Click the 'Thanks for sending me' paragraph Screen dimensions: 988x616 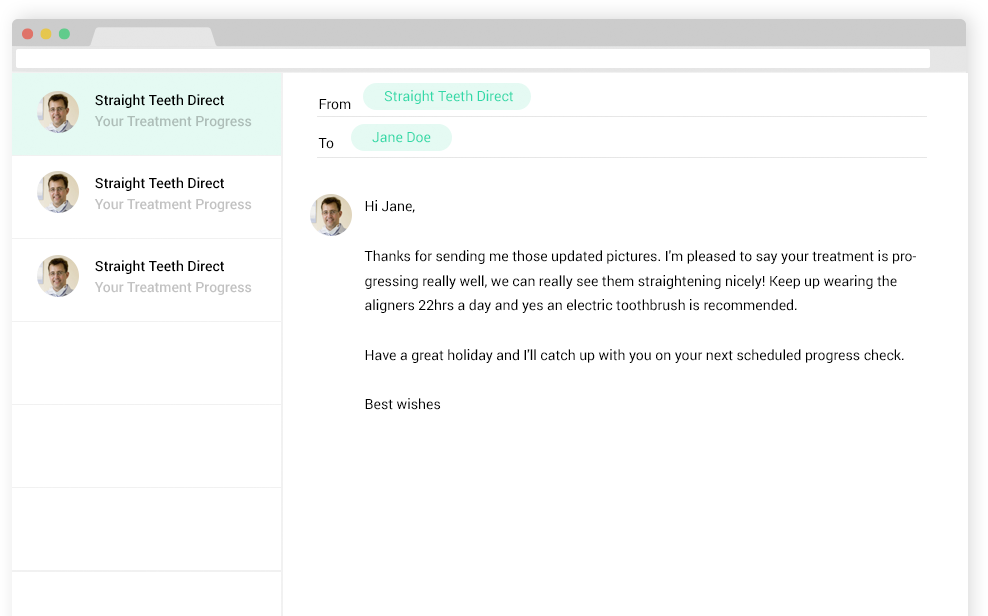(640, 281)
